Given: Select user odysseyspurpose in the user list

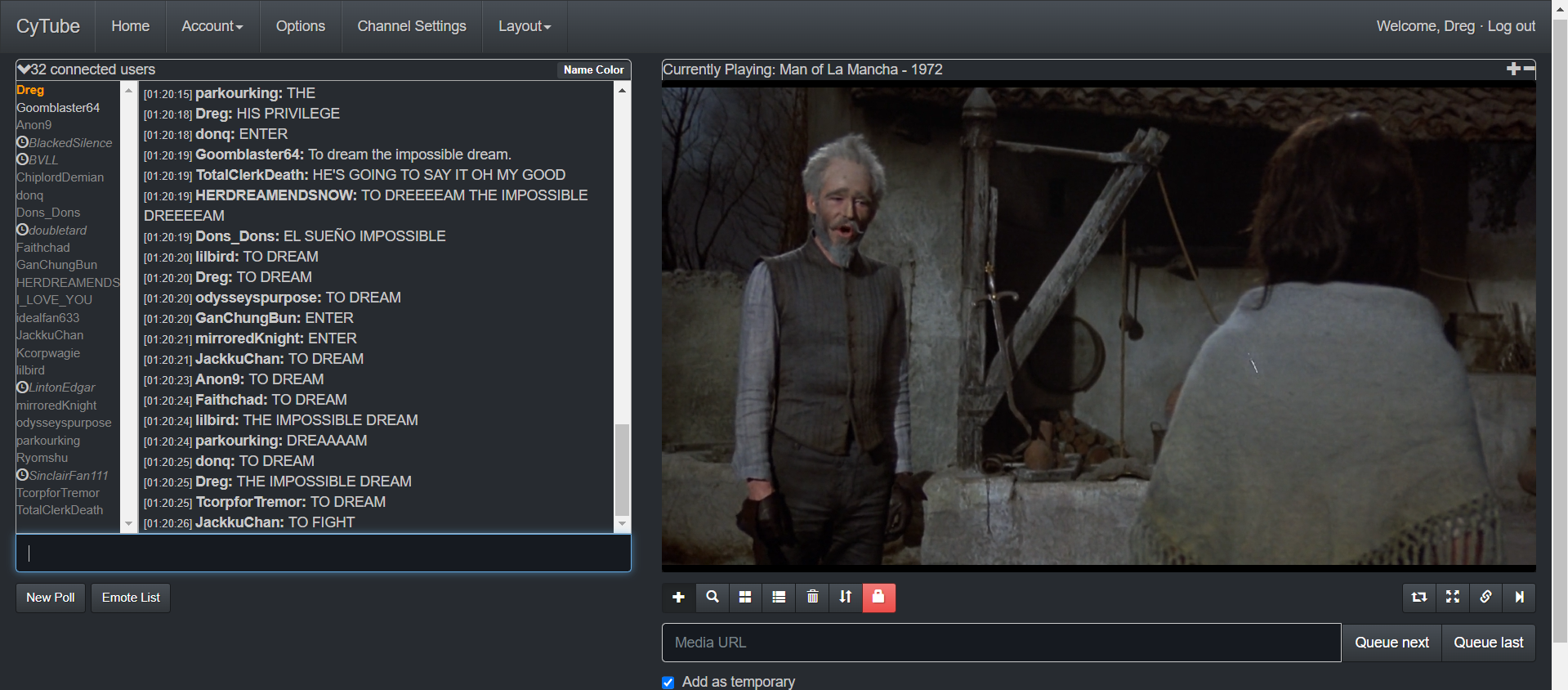Looking at the screenshot, I should point(64,423).
